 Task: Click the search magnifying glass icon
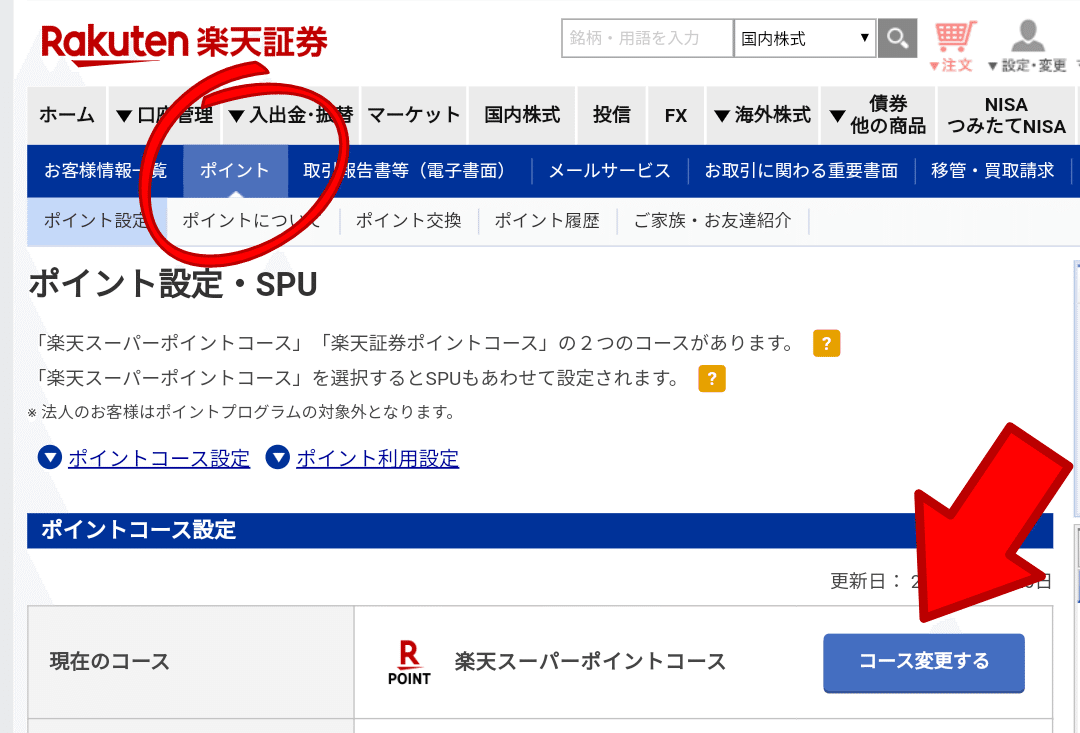click(897, 38)
